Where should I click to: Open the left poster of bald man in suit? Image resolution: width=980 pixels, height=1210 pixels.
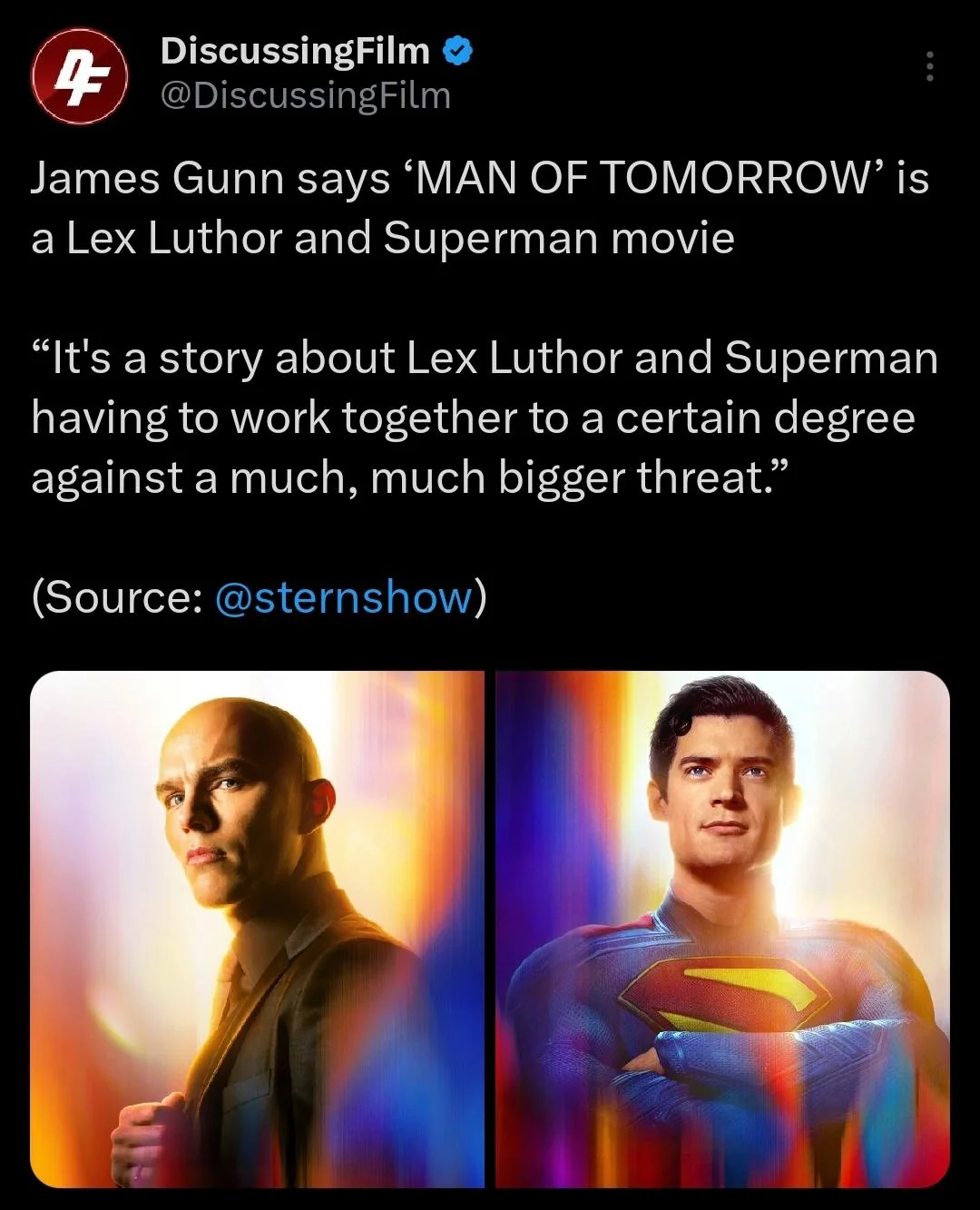point(257,929)
